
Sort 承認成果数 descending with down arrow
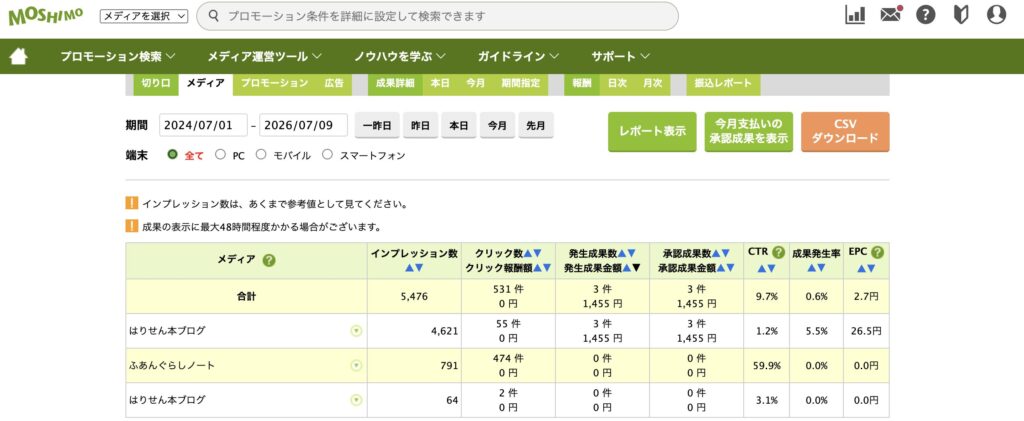pyautogui.click(x=726, y=253)
